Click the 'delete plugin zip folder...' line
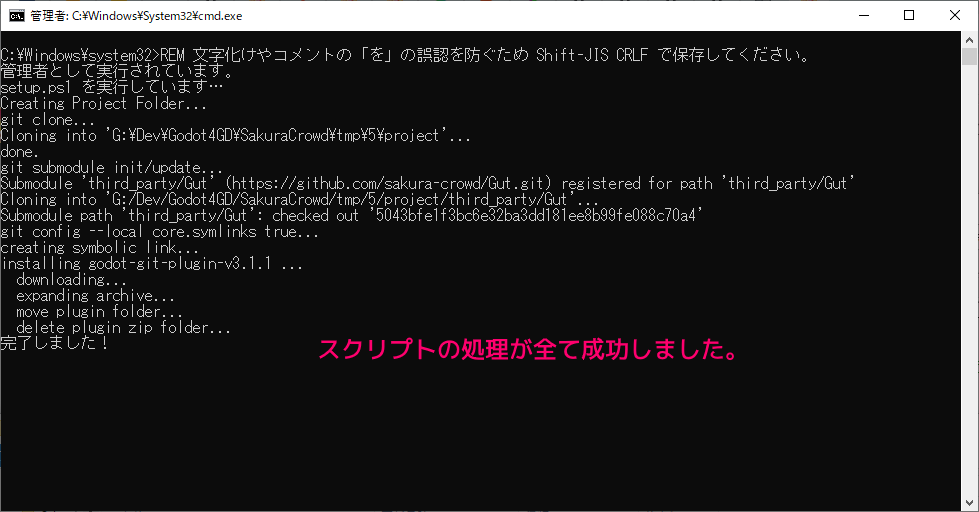979x512 pixels. [x=124, y=327]
